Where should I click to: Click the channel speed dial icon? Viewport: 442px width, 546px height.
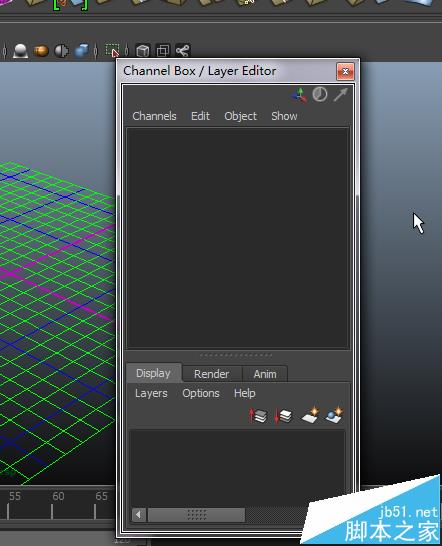(x=320, y=94)
